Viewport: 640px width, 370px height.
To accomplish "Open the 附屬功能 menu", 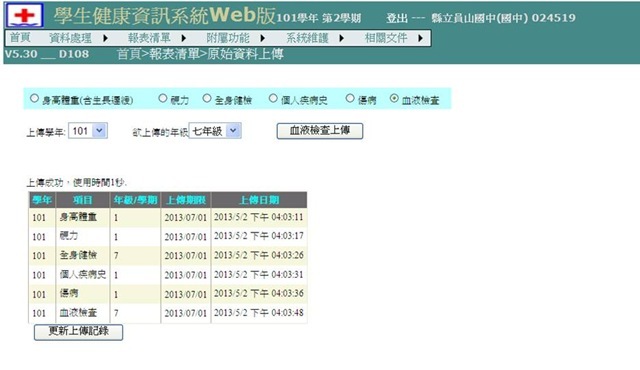I will pyautogui.click(x=228, y=38).
